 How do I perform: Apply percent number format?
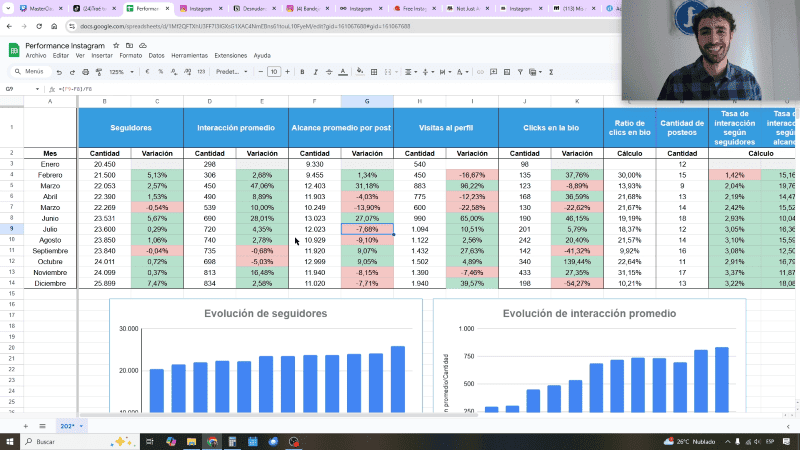click(161, 72)
